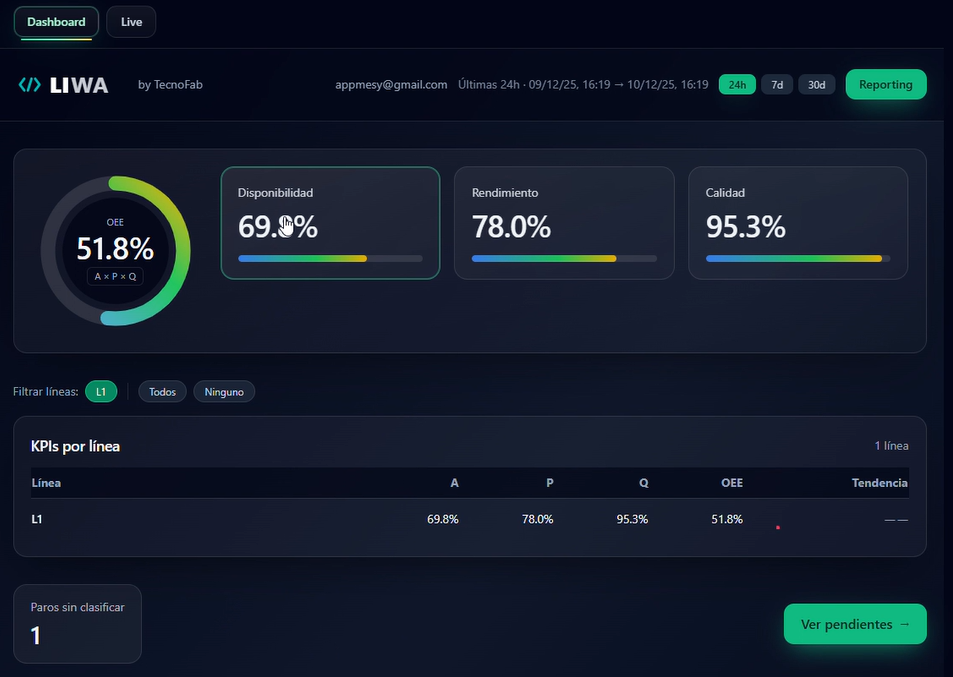This screenshot has width=953, height=677.
Task: Select the L1 row in KPIs table
Action: (470, 519)
